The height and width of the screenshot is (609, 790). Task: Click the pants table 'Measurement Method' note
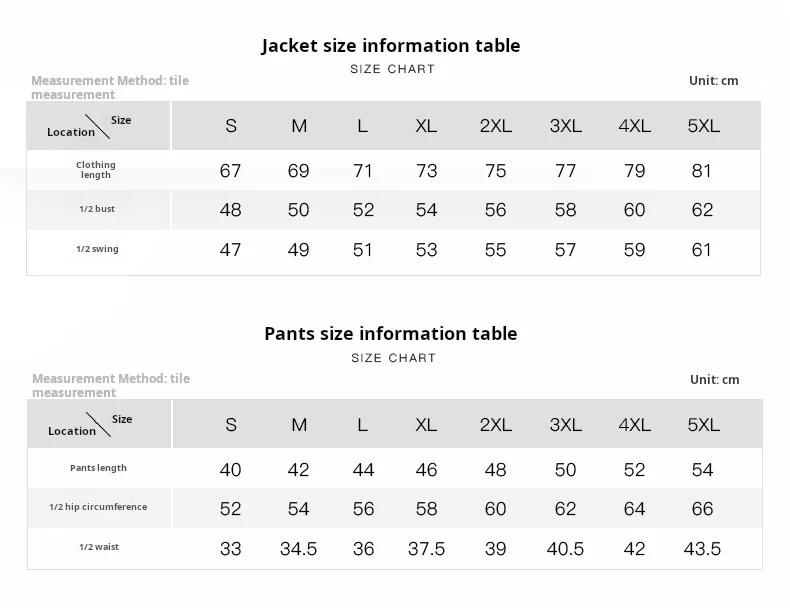111,385
